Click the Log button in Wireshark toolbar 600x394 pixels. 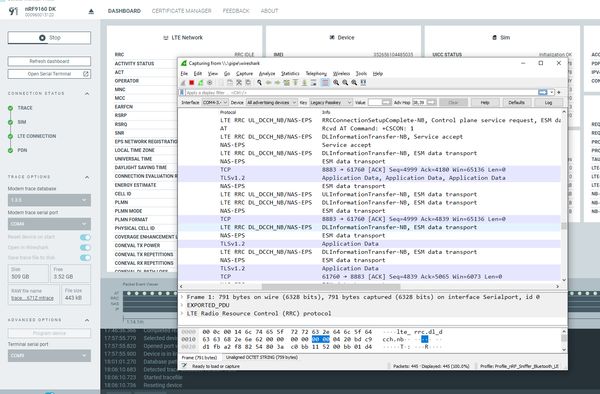click(548, 103)
